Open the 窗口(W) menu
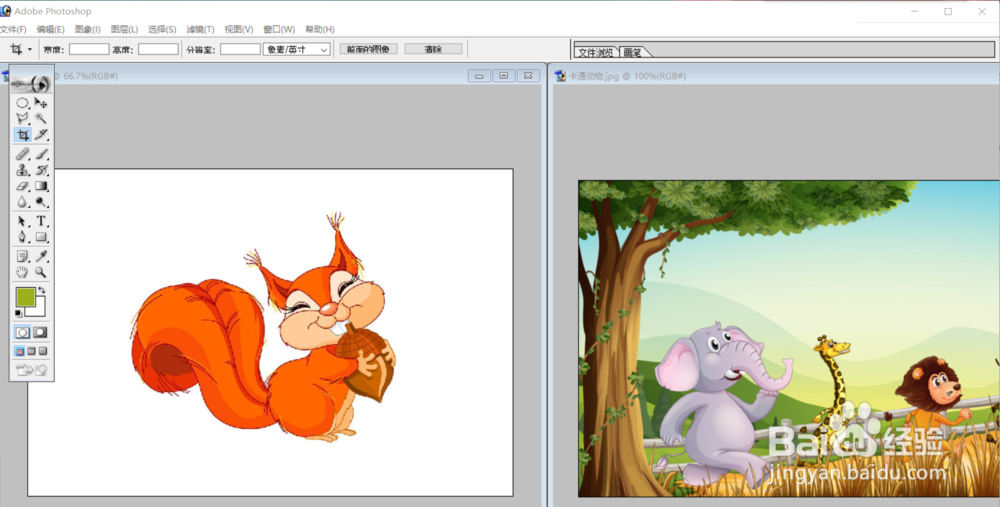This screenshot has width=1000, height=507. (279, 29)
